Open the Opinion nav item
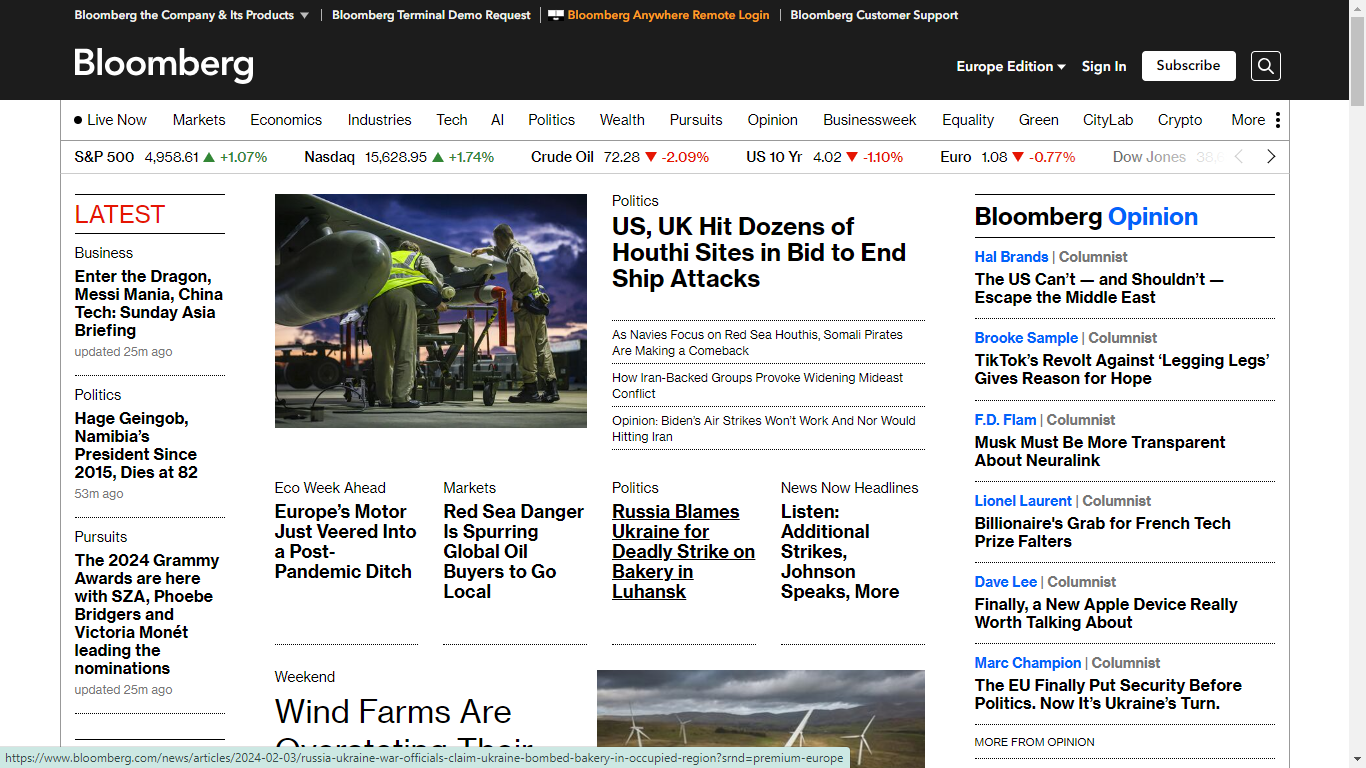 773,120
